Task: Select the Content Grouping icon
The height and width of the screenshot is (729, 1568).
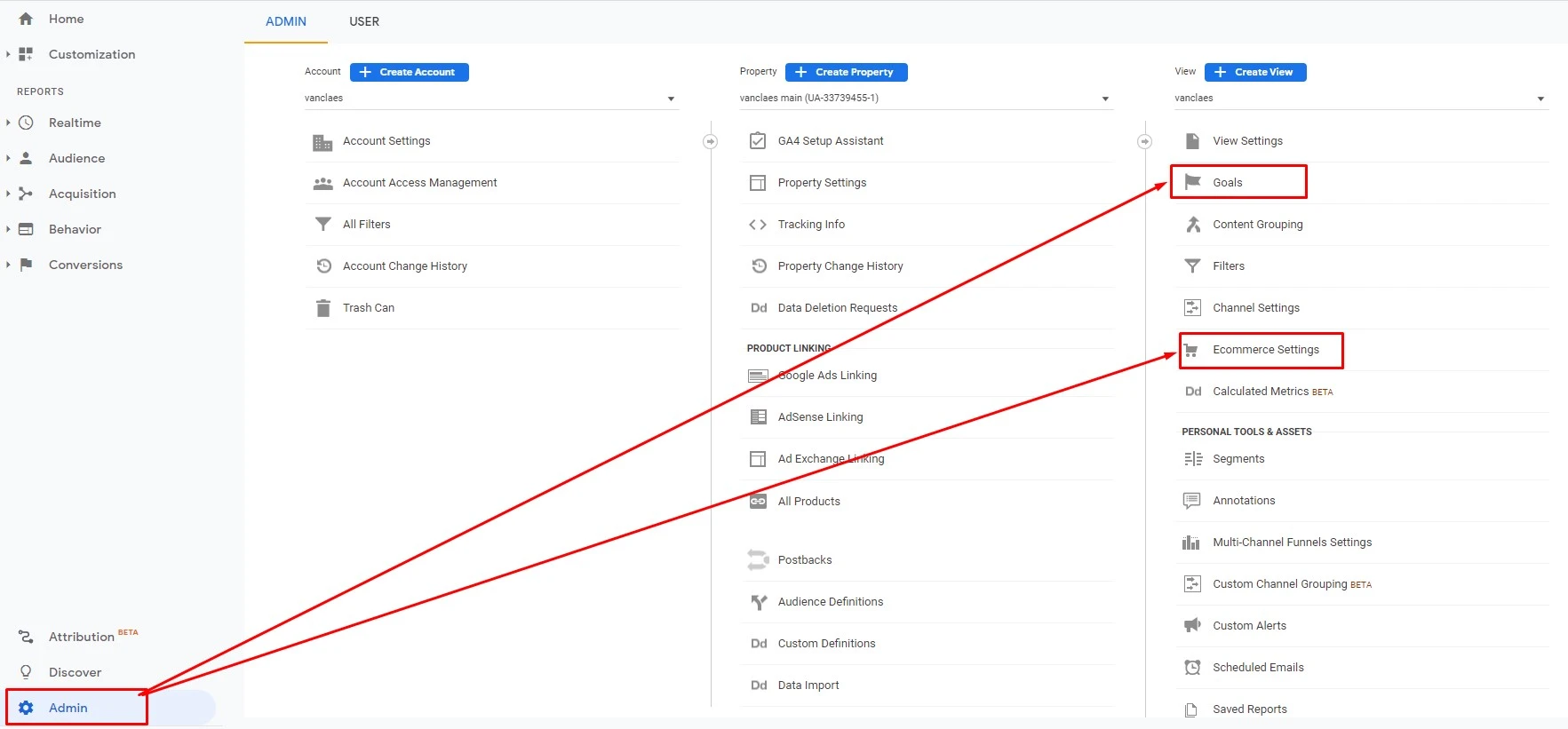Action: coord(1192,224)
